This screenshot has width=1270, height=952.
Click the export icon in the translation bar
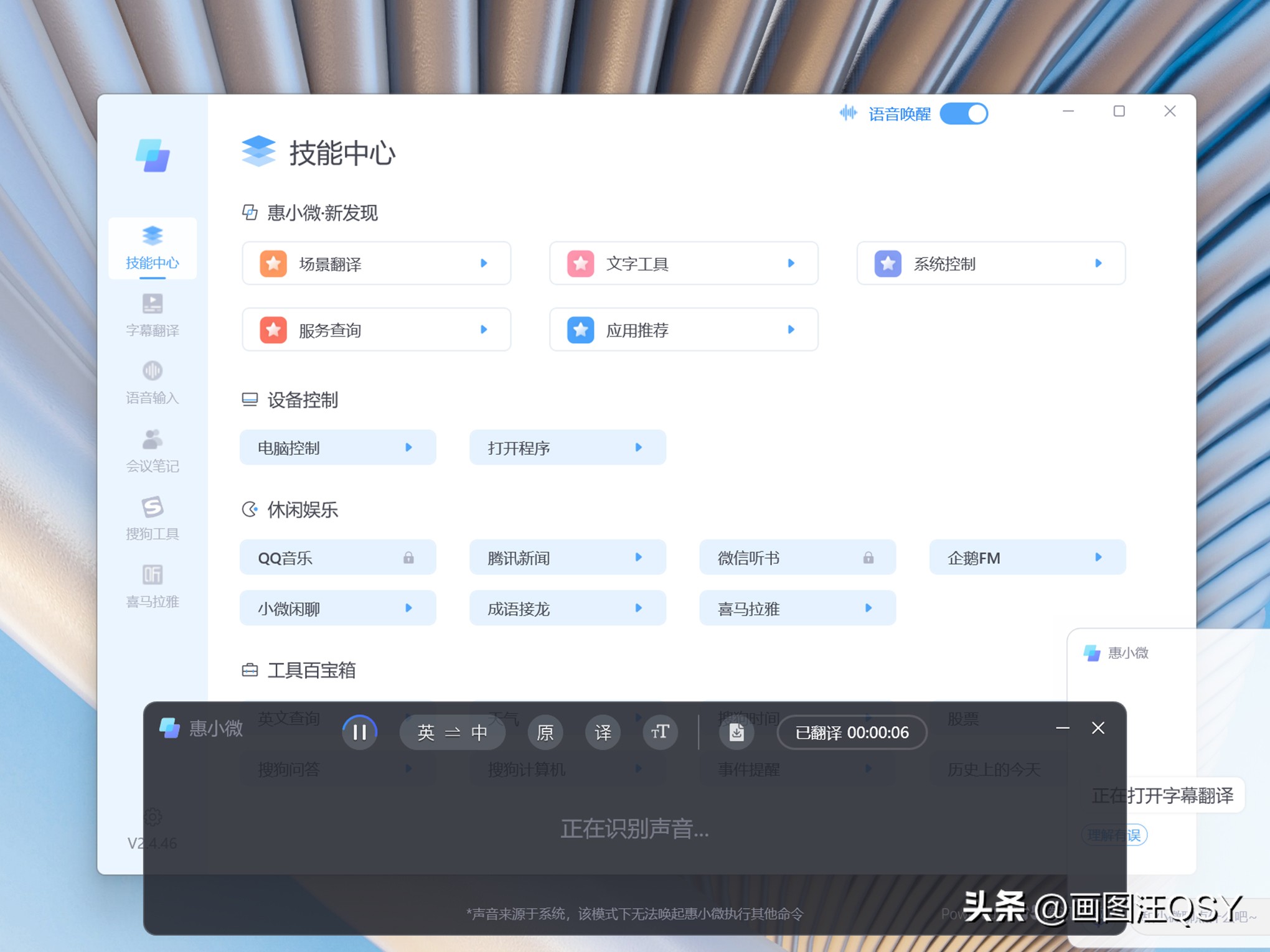[736, 732]
